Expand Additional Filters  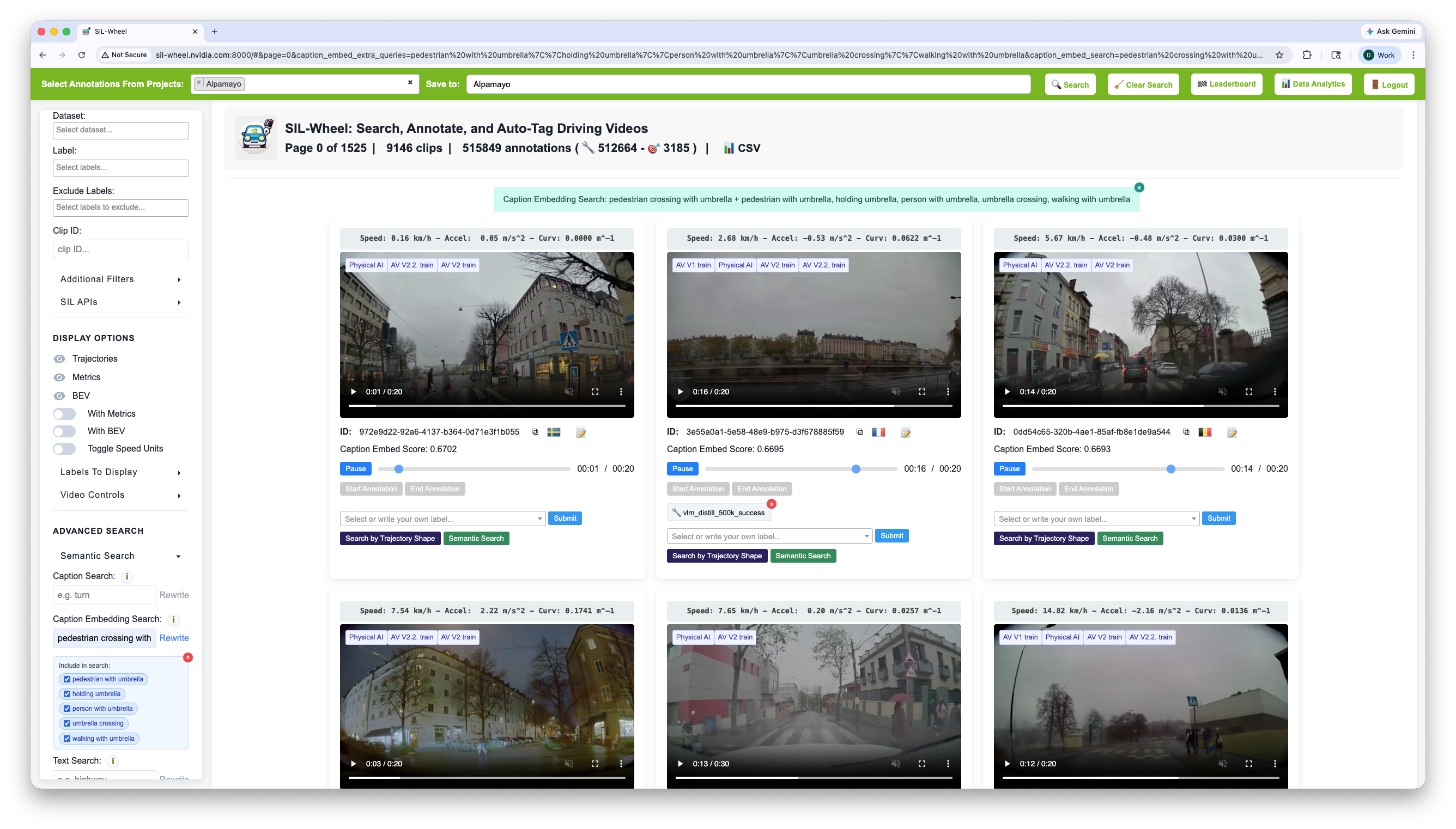tap(121, 279)
